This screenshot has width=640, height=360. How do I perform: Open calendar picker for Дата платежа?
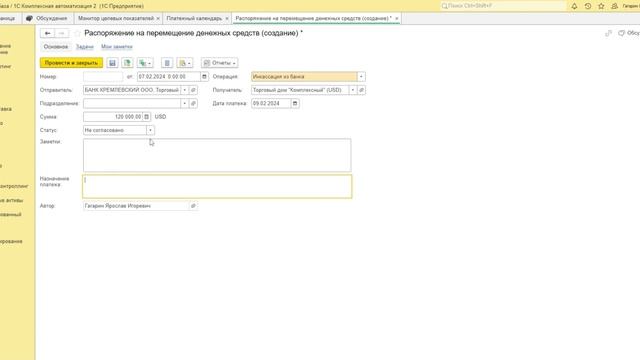295,103
